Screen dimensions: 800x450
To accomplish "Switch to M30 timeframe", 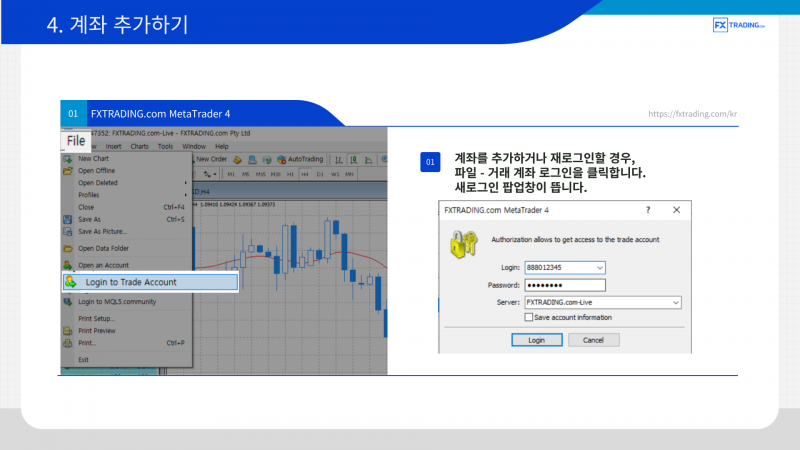I will tap(276, 174).
